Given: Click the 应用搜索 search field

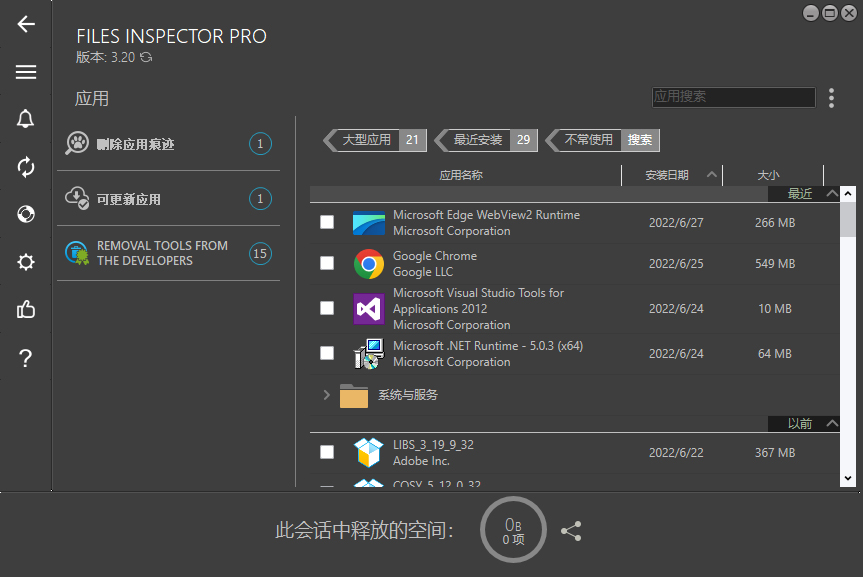Looking at the screenshot, I should tap(733, 97).
